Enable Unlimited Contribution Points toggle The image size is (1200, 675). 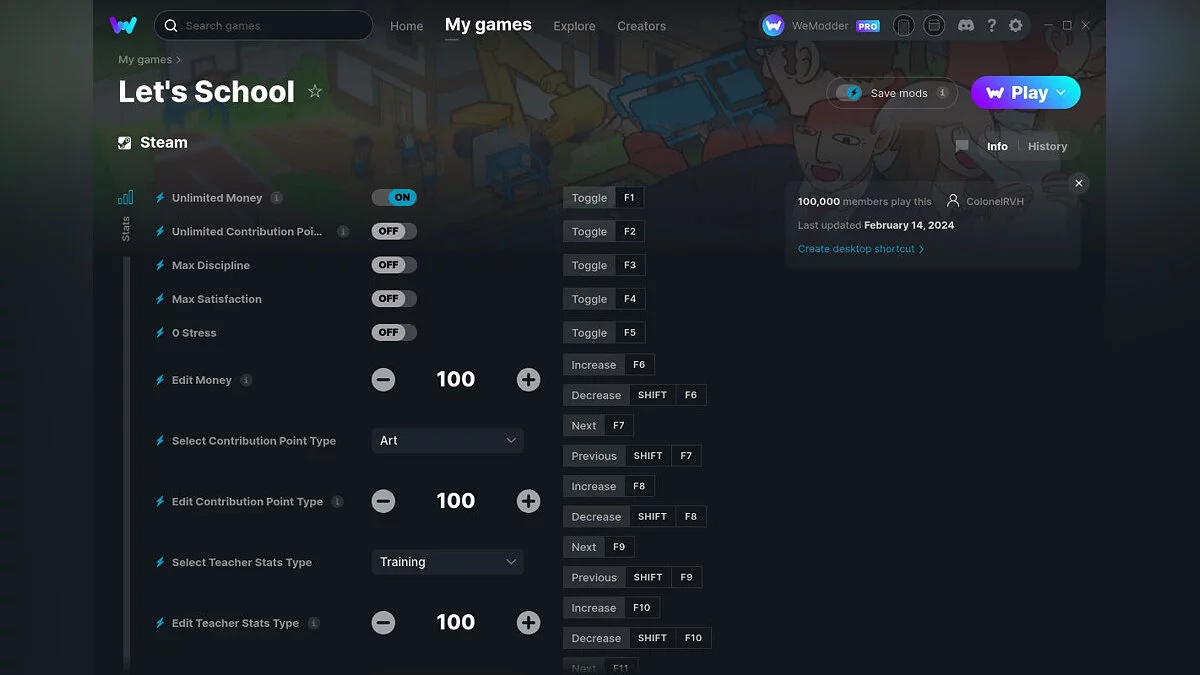click(394, 231)
